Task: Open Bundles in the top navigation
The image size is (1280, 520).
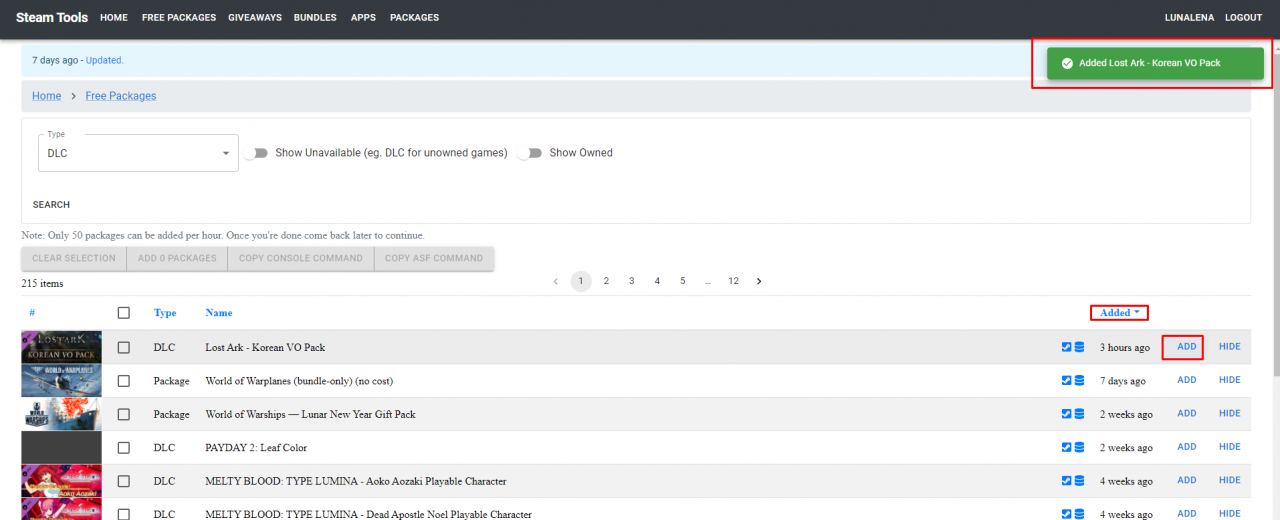Action: pyautogui.click(x=315, y=18)
